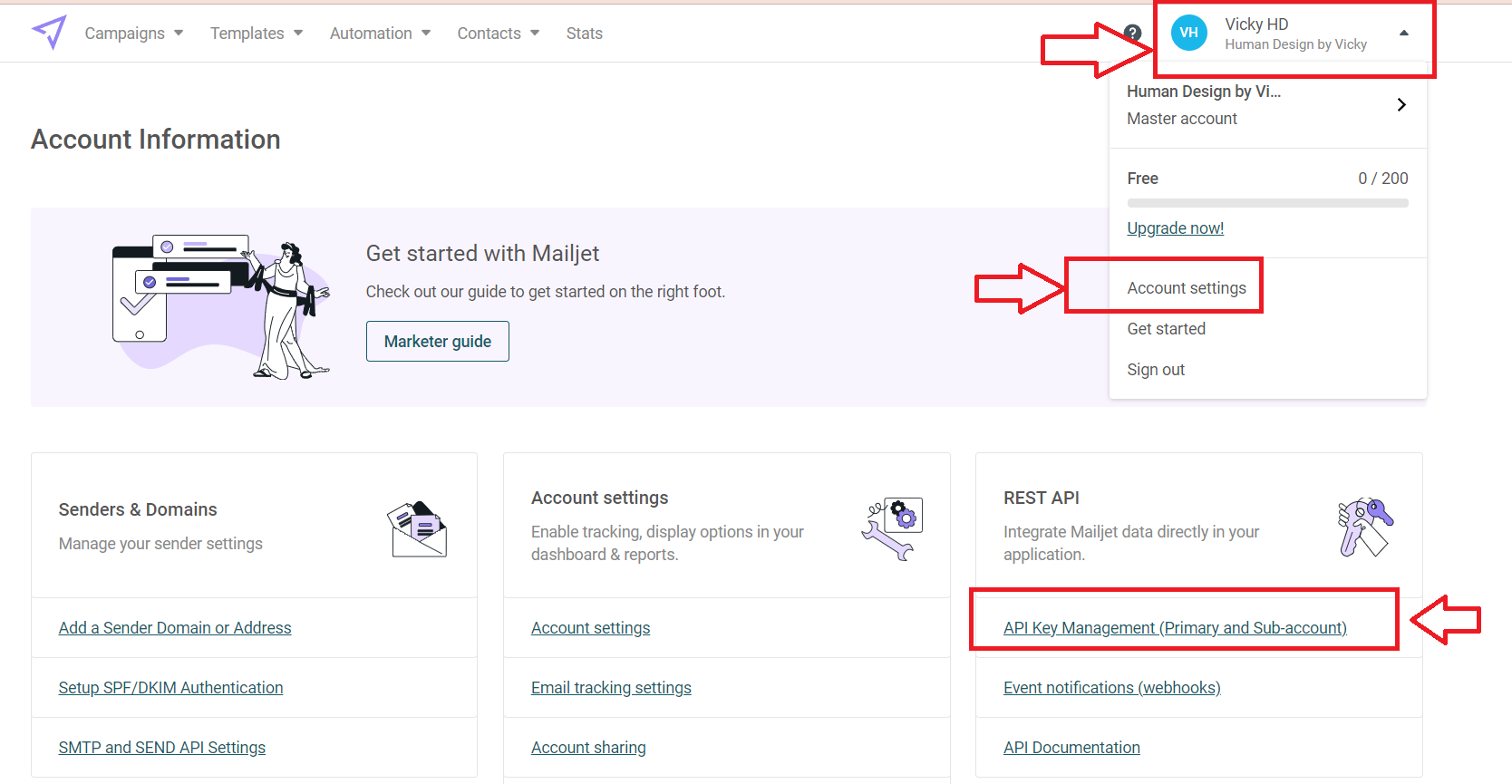Click the Upgrade now! link
Screen dimensions: 1512x784
point(1175,228)
